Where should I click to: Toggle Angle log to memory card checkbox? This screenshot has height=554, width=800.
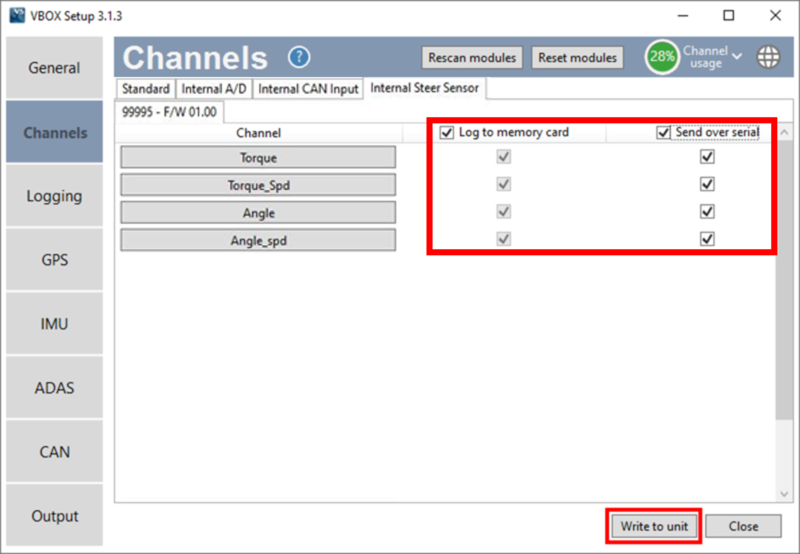coord(504,212)
